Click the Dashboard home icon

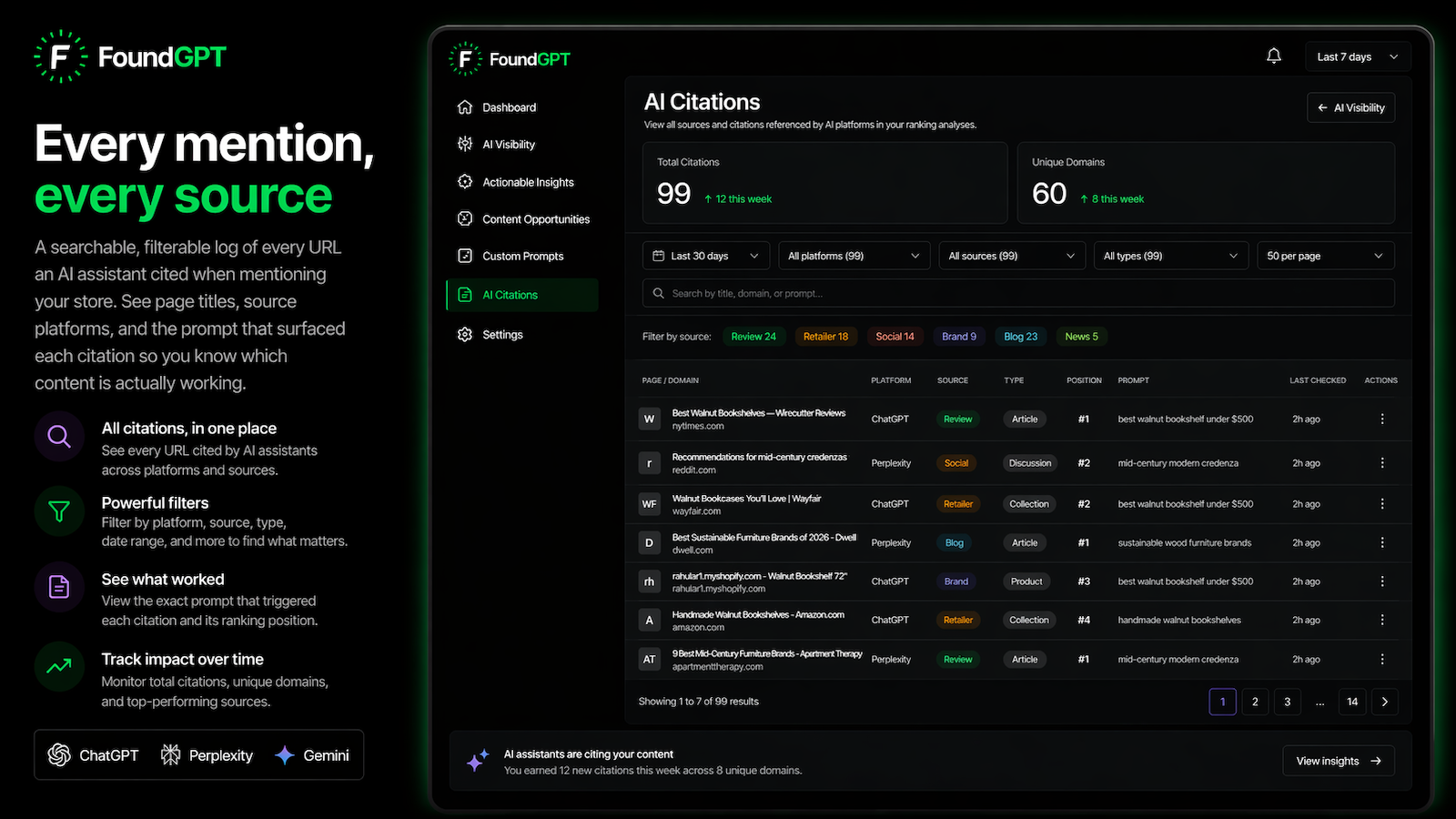pyautogui.click(x=465, y=107)
